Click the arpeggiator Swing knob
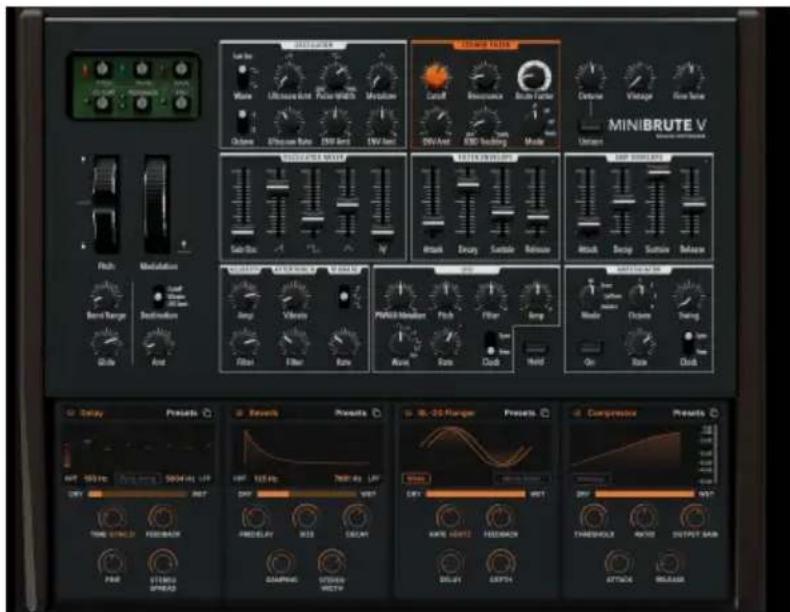This screenshot has height=612, width=790. pos(688,297)
